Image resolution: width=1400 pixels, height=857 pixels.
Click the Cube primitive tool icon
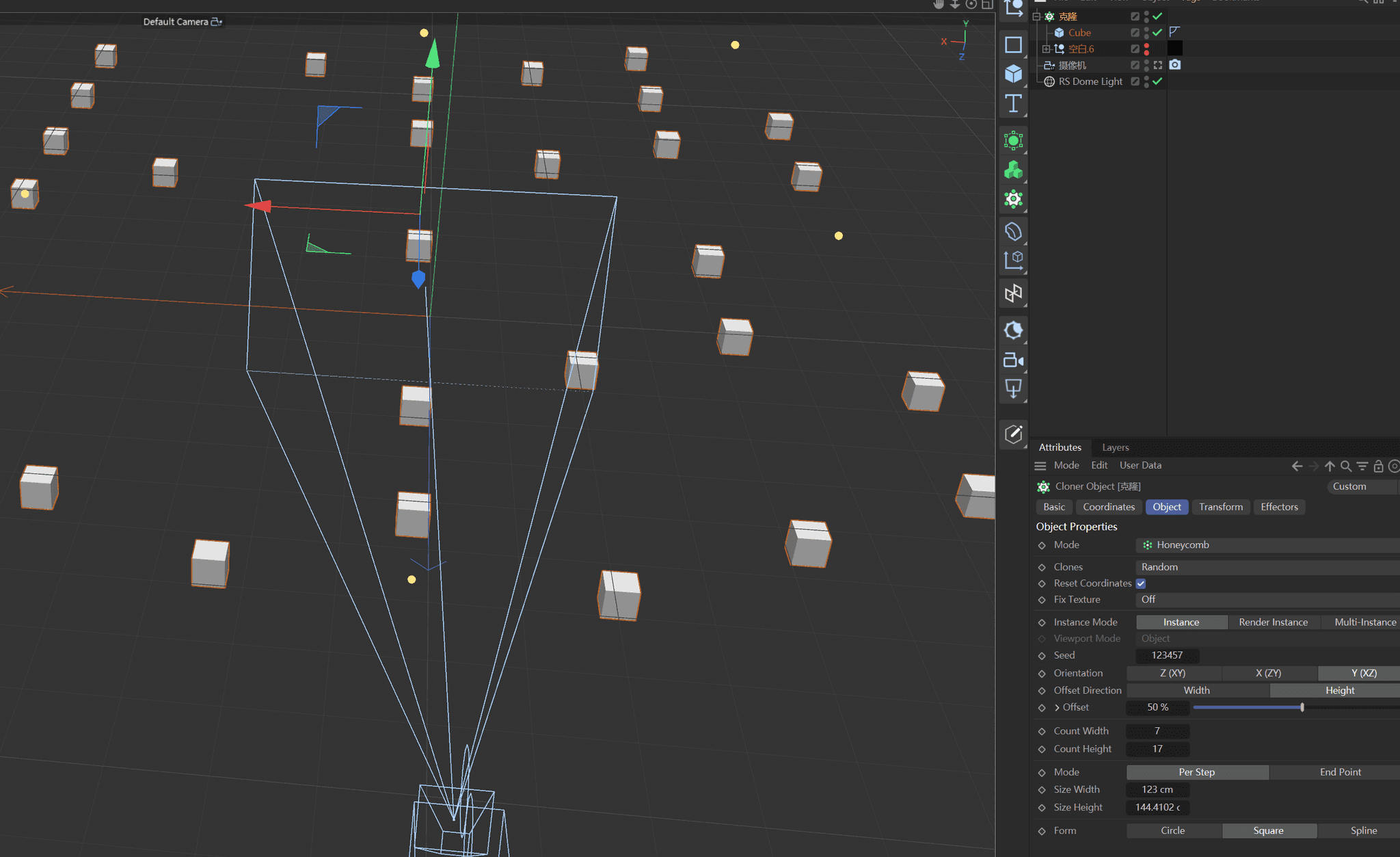click(x=1013, y=74)
